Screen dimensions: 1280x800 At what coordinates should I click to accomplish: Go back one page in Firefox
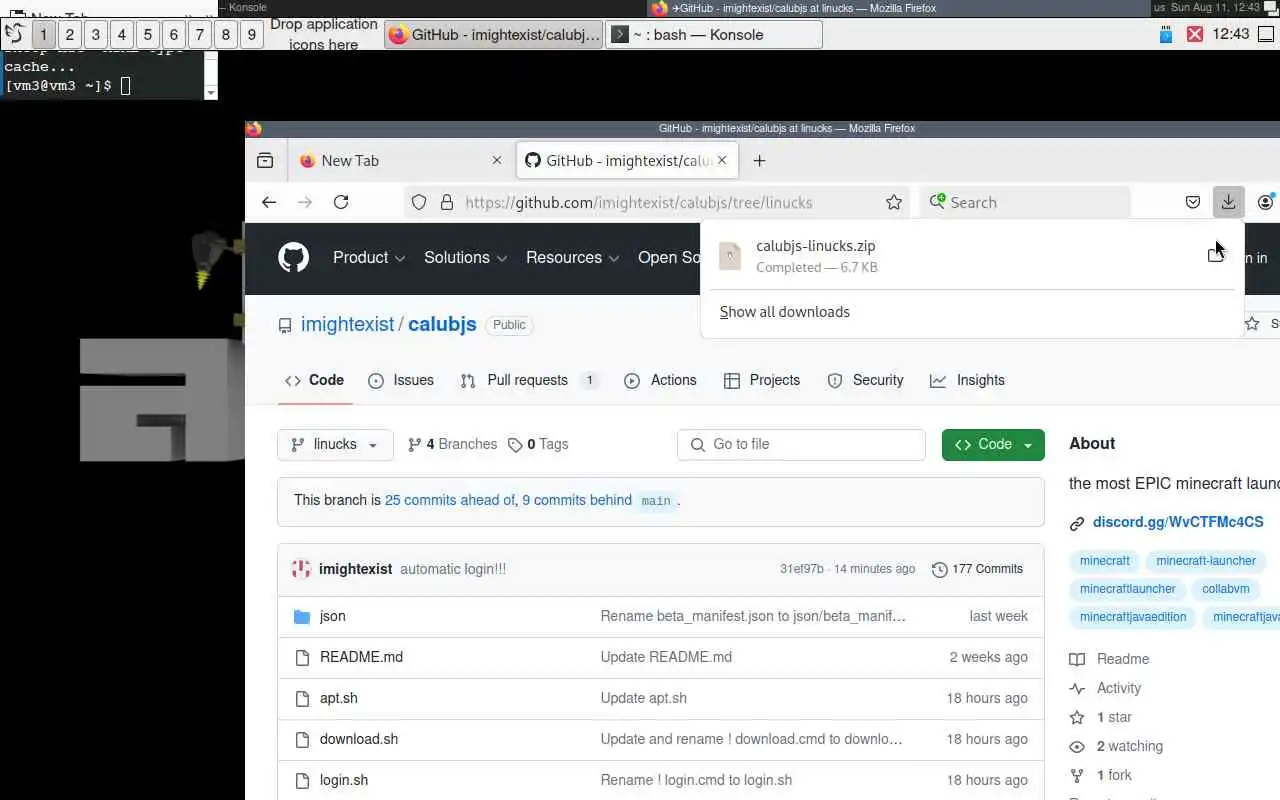point(269,202)
